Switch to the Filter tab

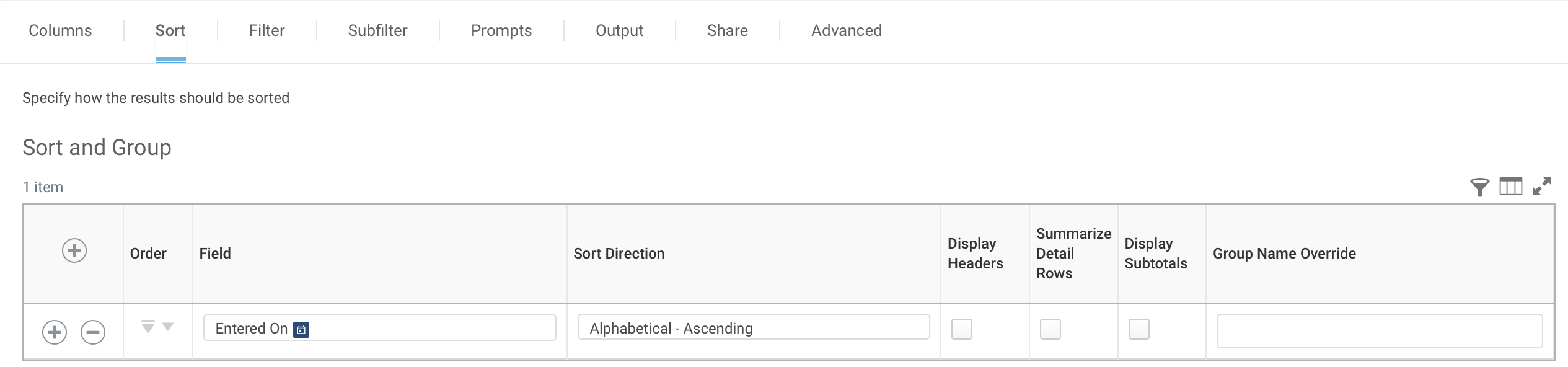[266, 30]
